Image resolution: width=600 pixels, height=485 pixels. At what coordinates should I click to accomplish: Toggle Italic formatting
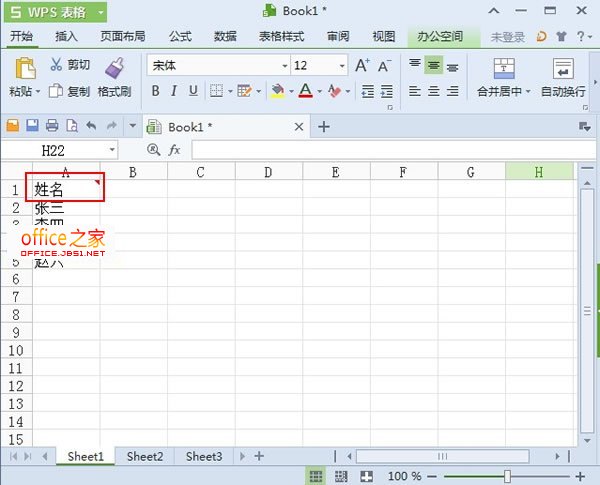click(x=174, y=91)
